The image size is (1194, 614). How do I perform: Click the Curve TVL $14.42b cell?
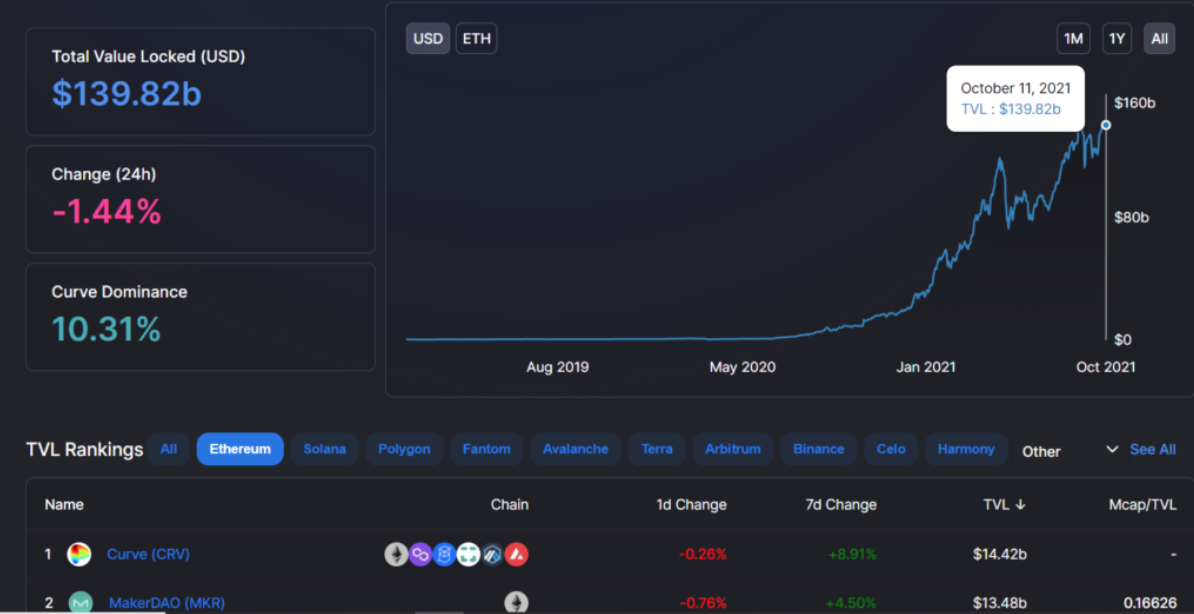point(999,555)
